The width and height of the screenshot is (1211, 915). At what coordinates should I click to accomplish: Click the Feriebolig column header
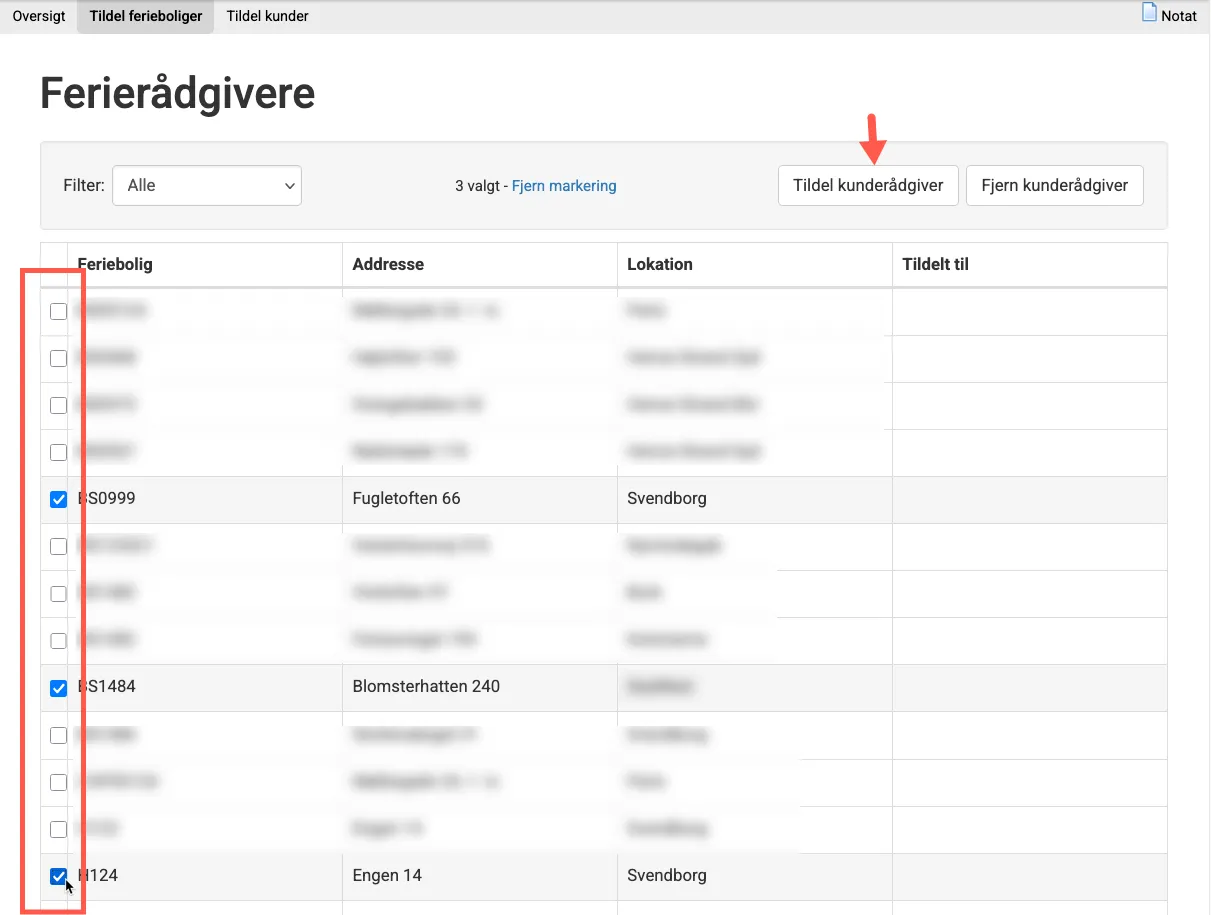tap(115, 264)
